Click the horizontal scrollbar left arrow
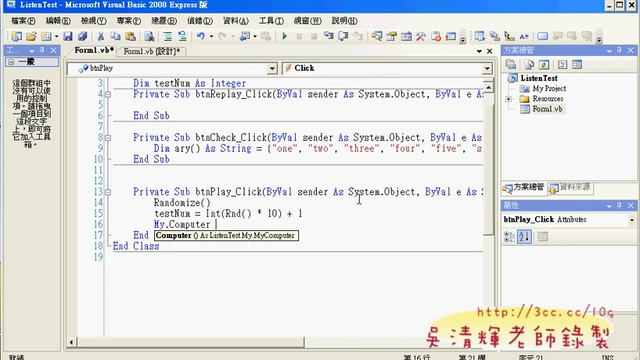The image size is (640, 360). tap(71, 342)
